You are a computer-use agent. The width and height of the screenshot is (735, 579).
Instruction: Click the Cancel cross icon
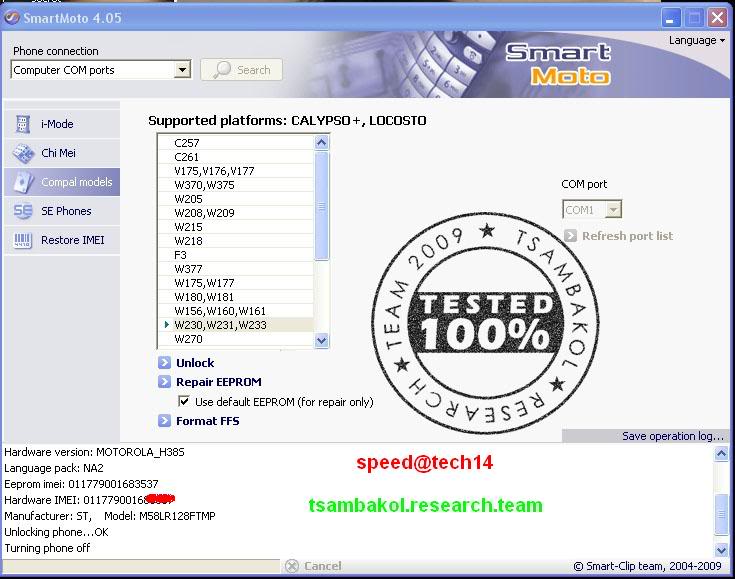click(292, 566)
